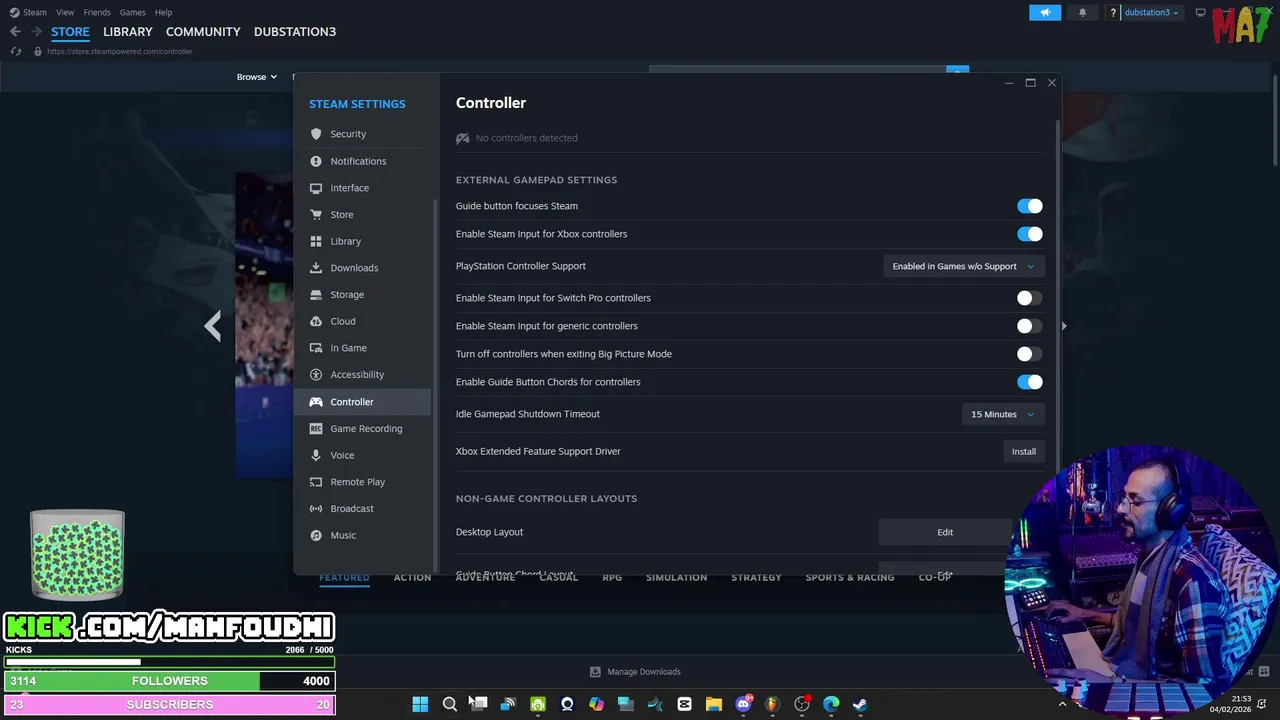Open Idle Gamepad Shutdown Timeout dropdown
This screenshot has width=1280, height=720.
pos(1003,414)
